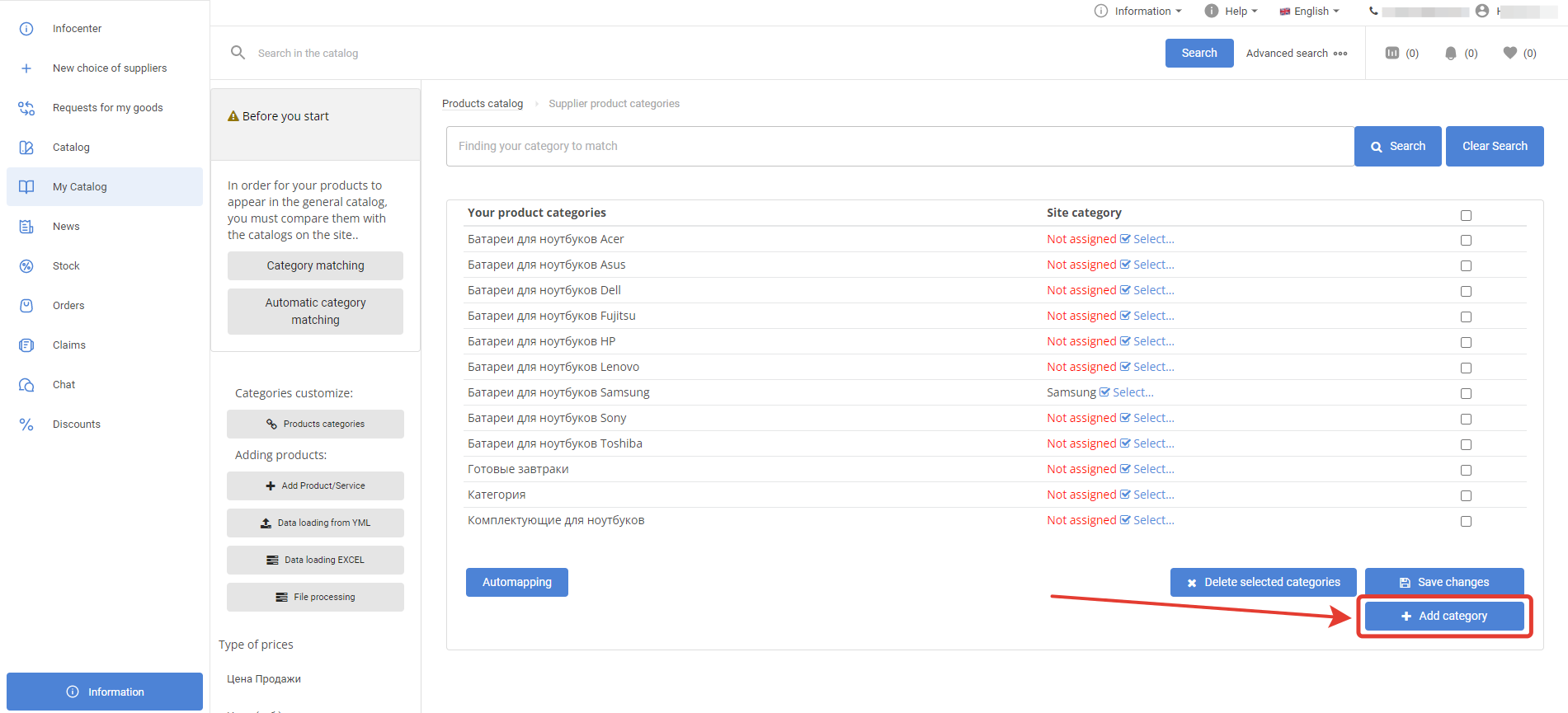Click the comparison chart icon in header
The image size is (1568, 713).
tap(1392, 53)
